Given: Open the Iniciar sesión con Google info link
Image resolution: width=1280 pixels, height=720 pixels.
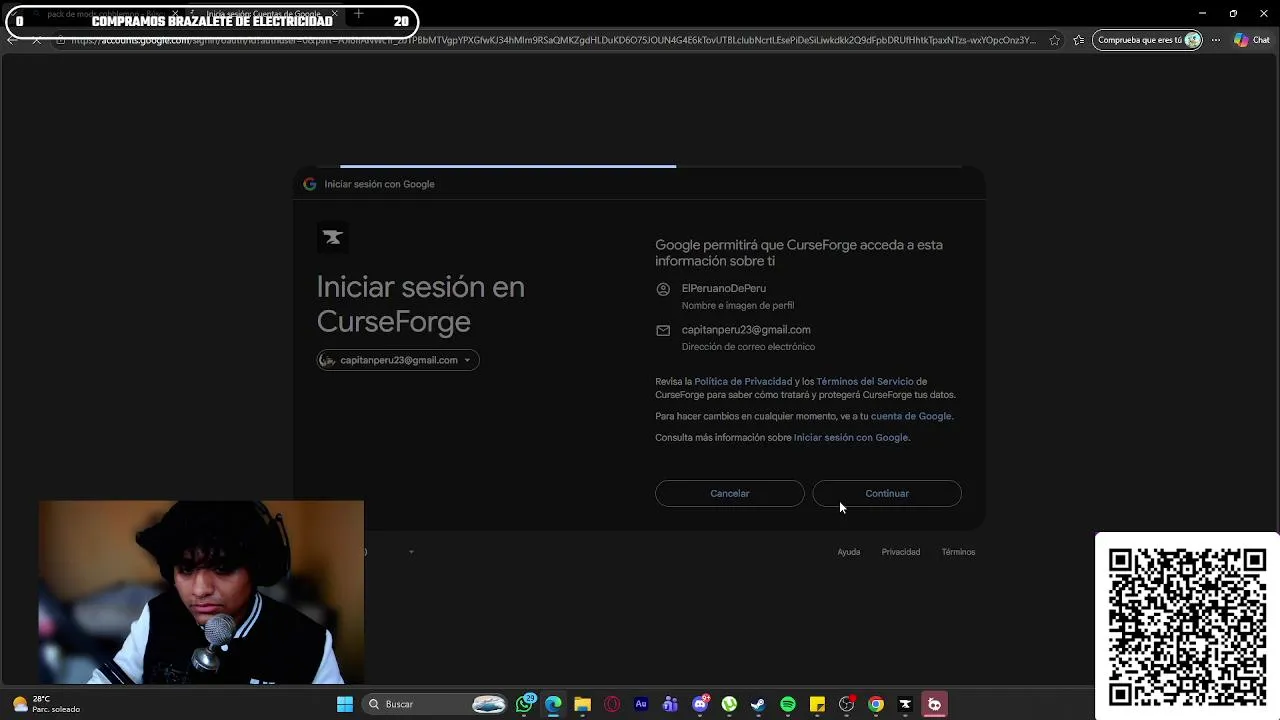Looking at the screenshot, I should click(x=851, y=437).
